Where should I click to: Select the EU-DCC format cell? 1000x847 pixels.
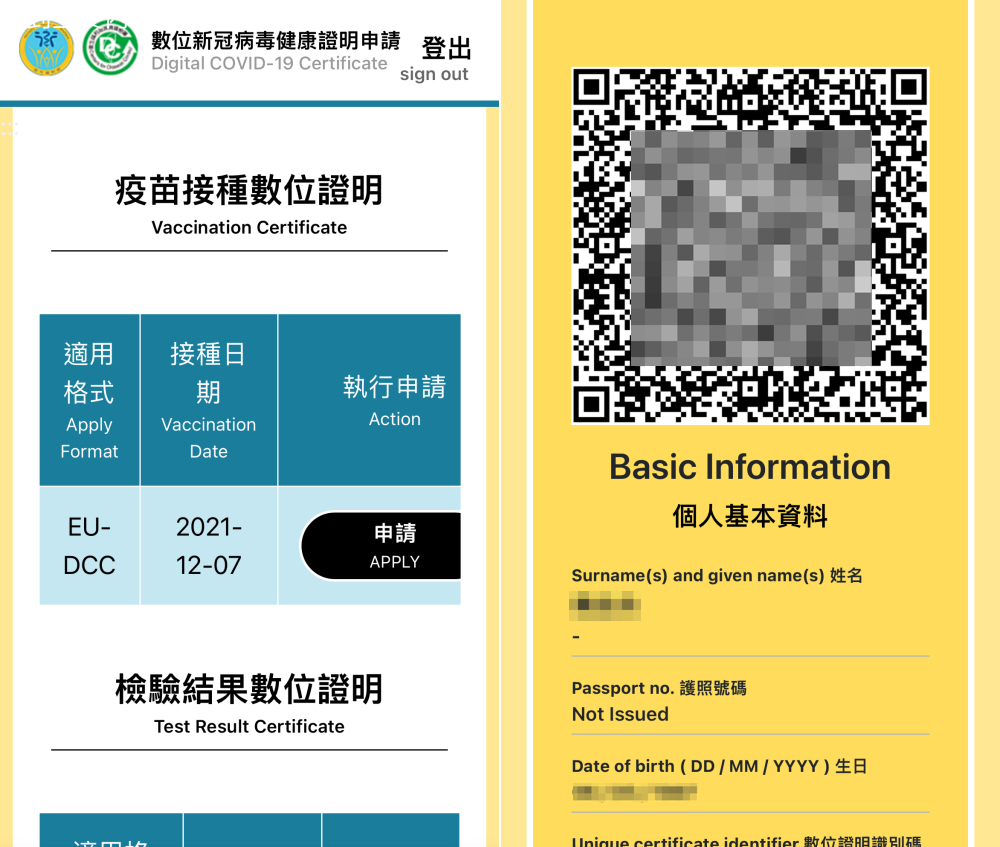[89, 546]
